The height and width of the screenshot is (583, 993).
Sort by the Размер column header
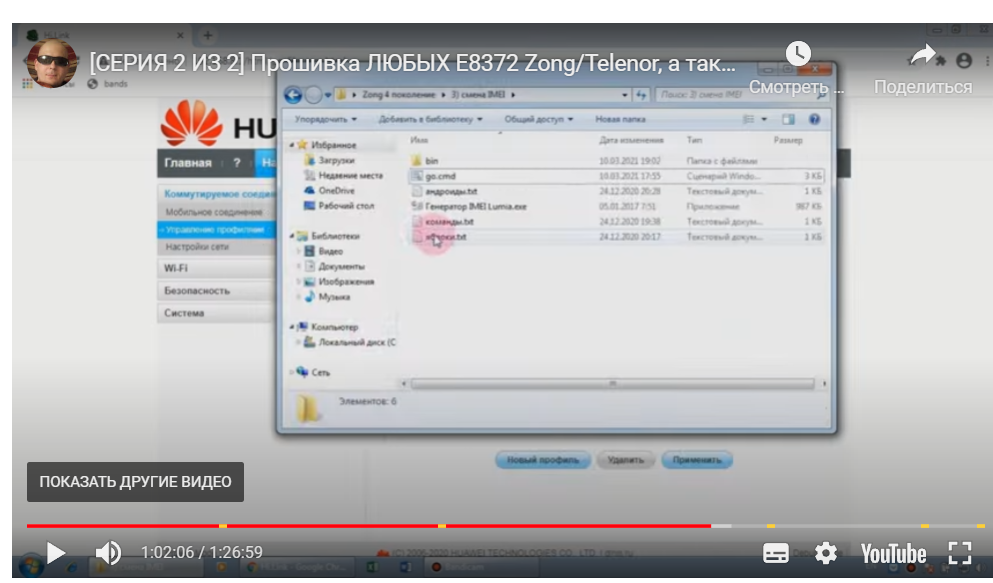coord(788,140)
